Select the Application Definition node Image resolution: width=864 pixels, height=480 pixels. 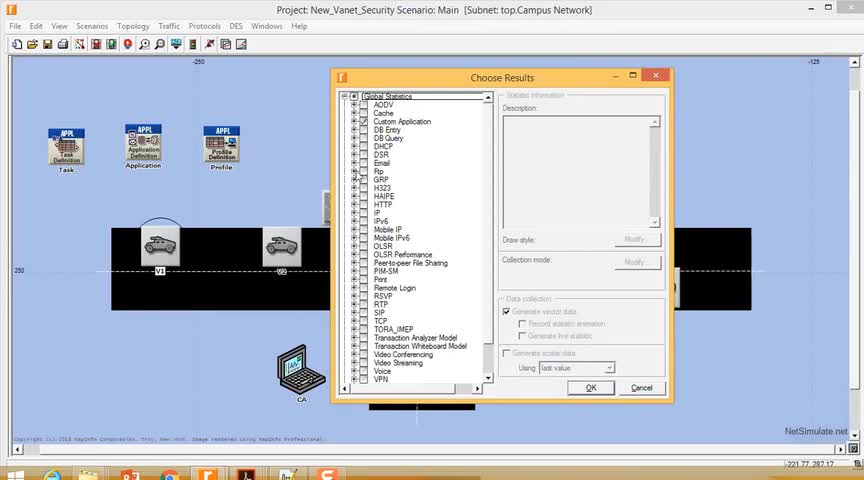[143, 142]
